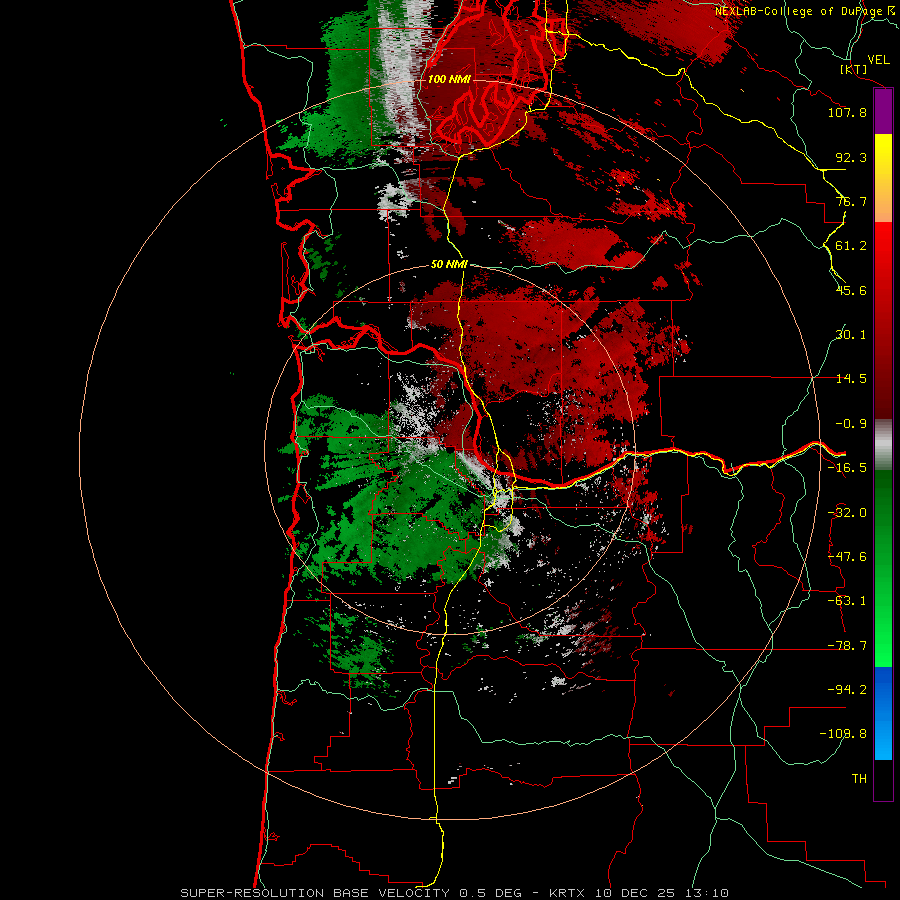The image size is (900, 900).
Task: Click the -32.0 velocity scale value
Action: click(847, 513)
